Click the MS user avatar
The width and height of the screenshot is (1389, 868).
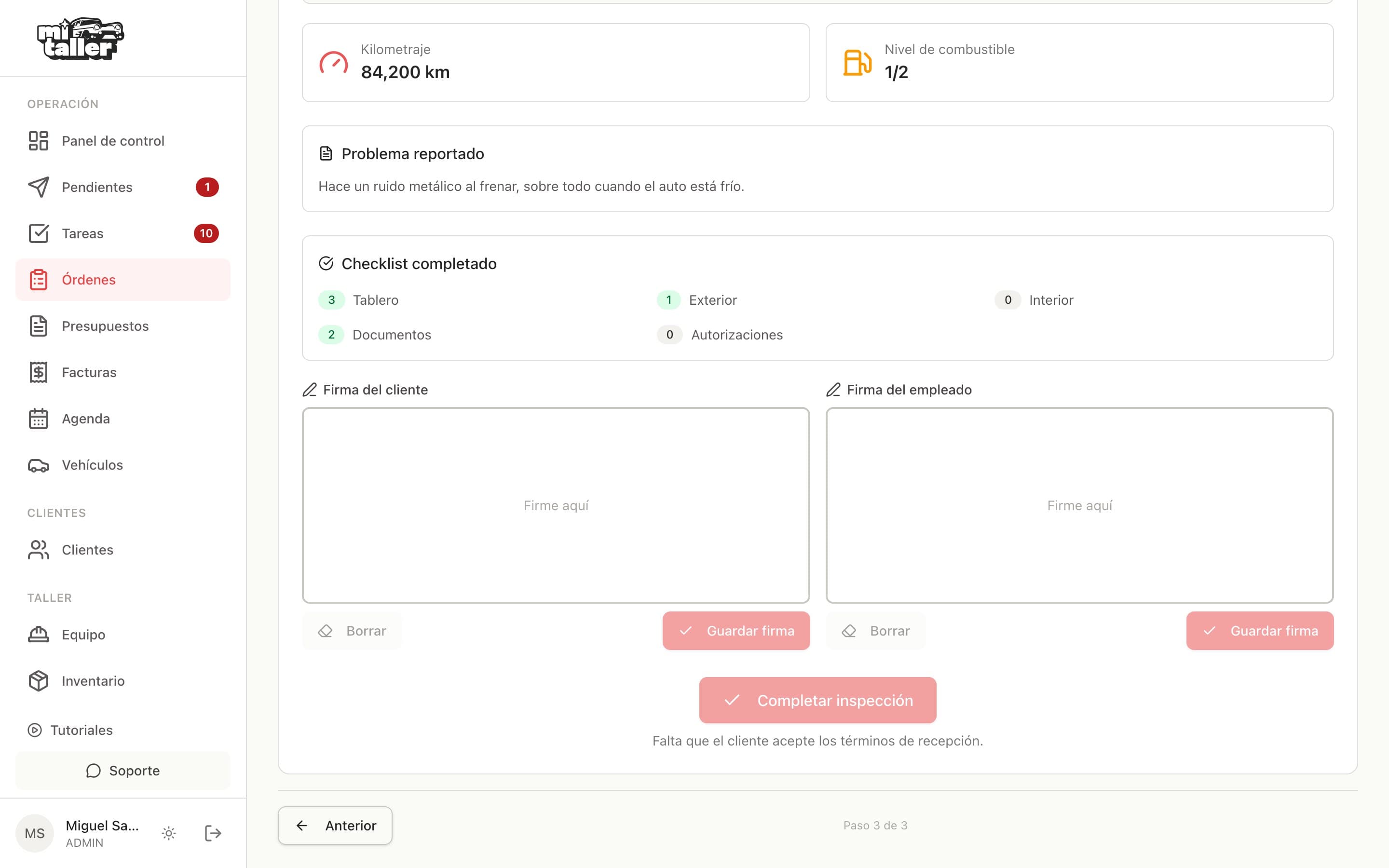pyautogui.click(x=34, y=833)
